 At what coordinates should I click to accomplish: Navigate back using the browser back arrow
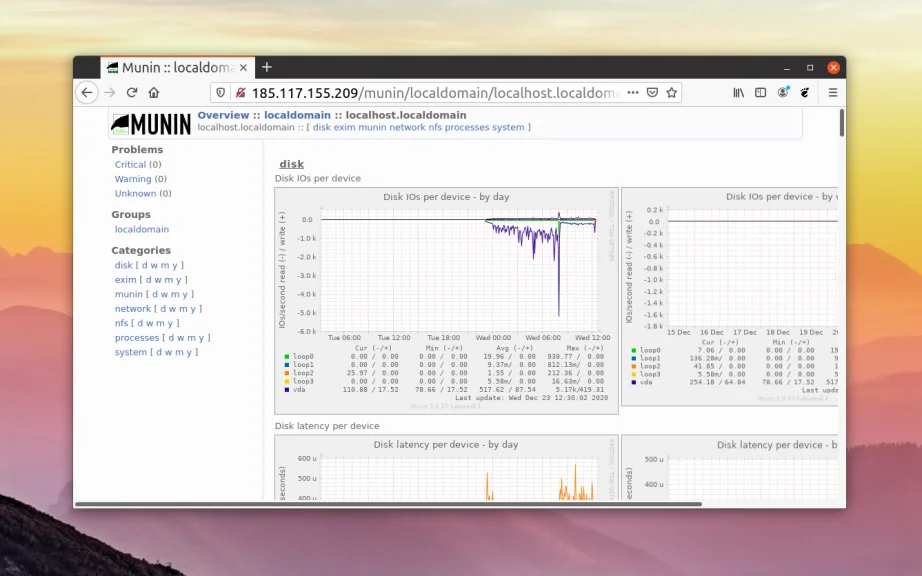pyautogui.click(x=87, y=92)
